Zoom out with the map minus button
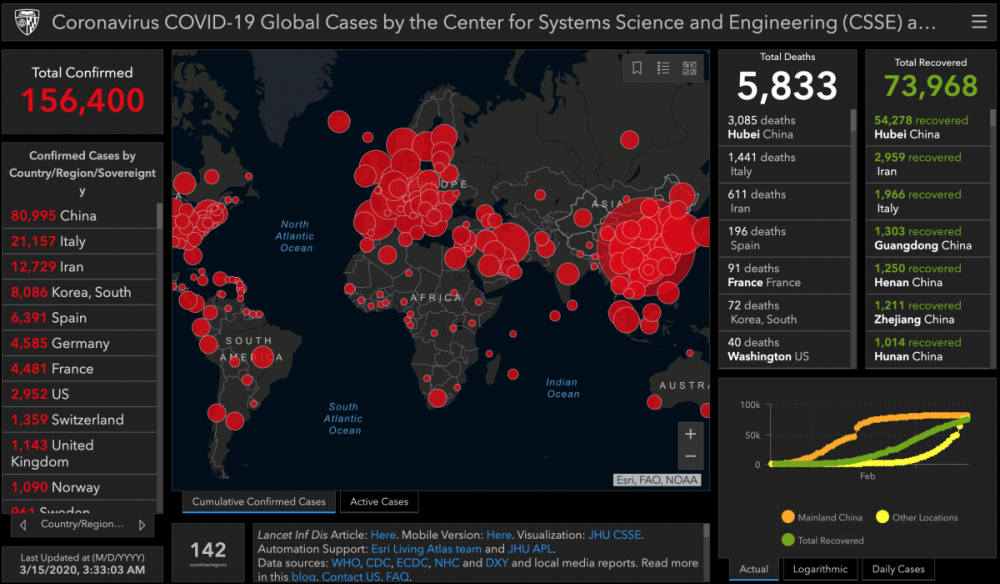The image size is (1000, 584). pos(690,456)
